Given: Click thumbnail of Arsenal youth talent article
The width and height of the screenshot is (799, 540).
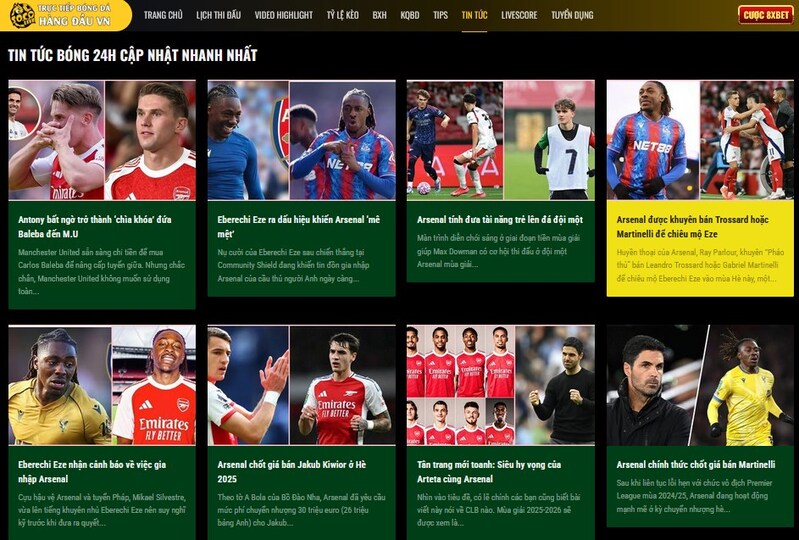Looking at the screenshot, I should 500,140.
